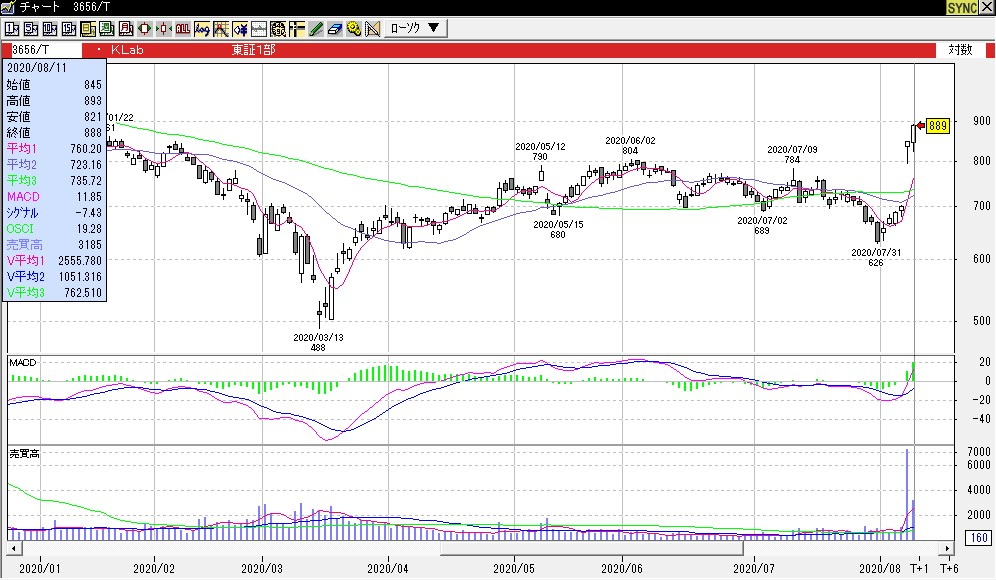
Task: Toggle the 対数 scale label
Action: tap(959, 49)
